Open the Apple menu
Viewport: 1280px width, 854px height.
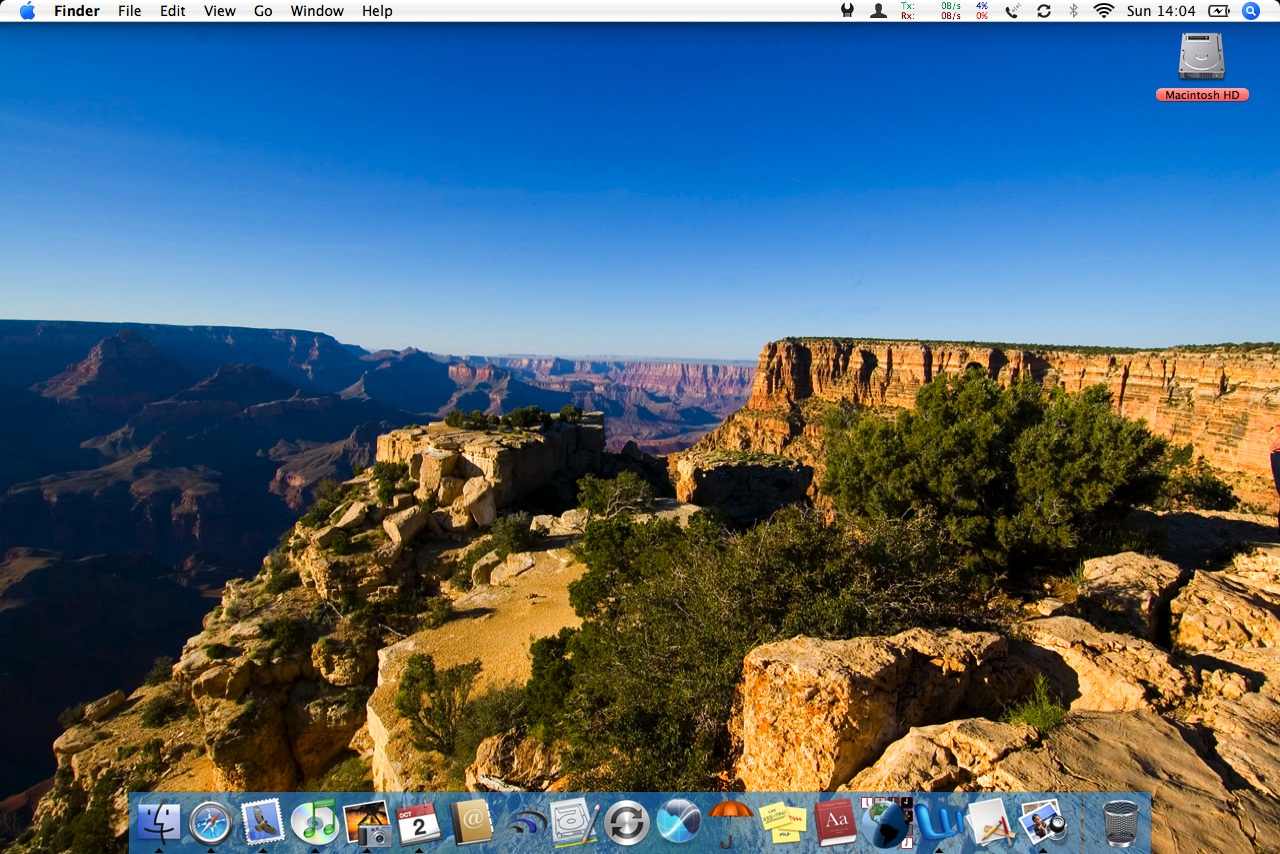27,11
